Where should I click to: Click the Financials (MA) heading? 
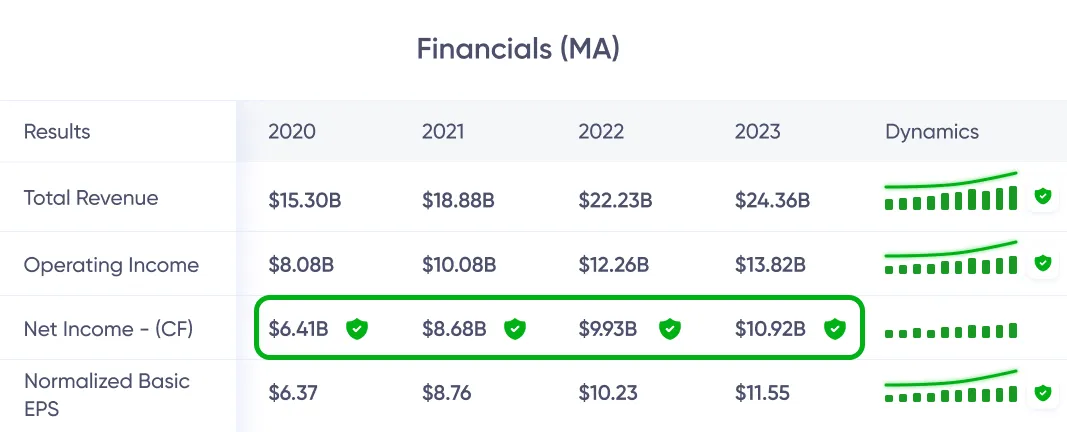click(x=518, y=49)
